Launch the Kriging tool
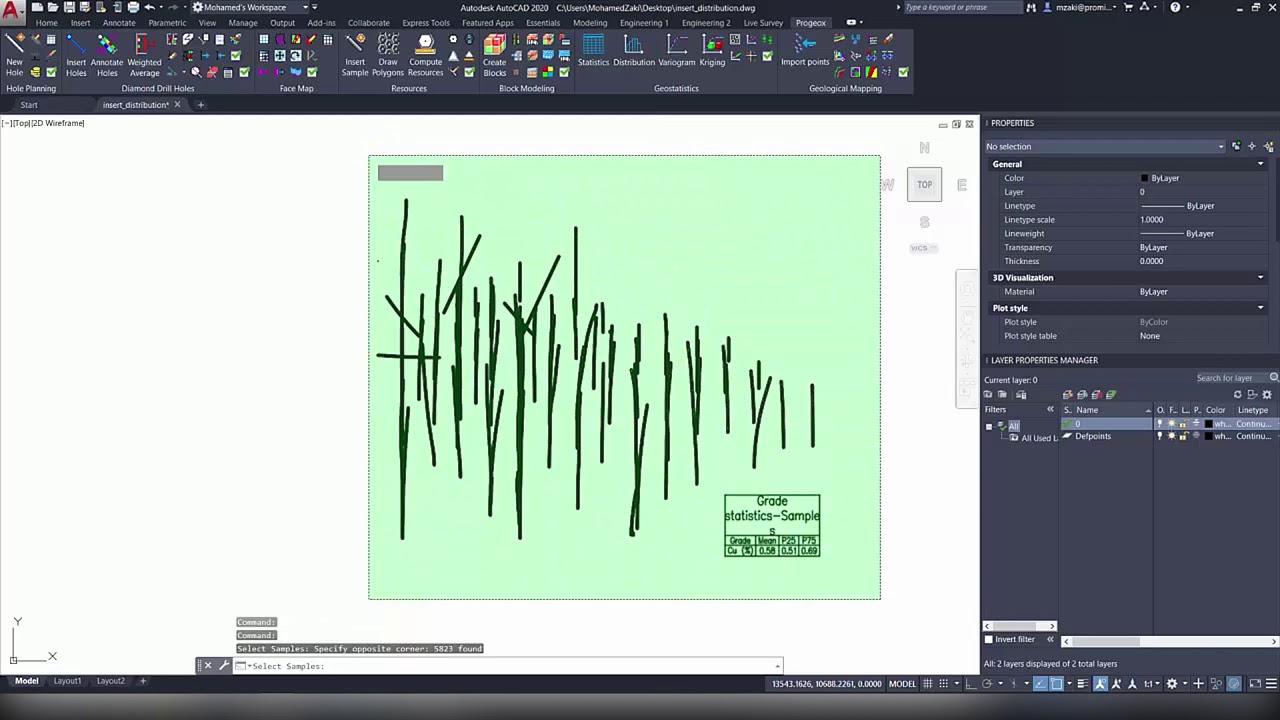This screenshot has height=720, width=1280. point(712,51)
